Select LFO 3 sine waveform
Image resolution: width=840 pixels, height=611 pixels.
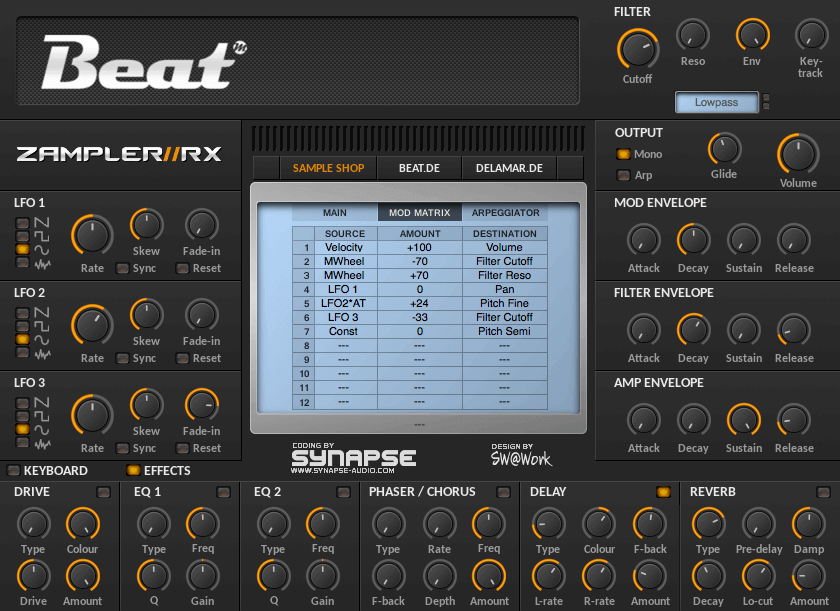[x=22, y=429]
